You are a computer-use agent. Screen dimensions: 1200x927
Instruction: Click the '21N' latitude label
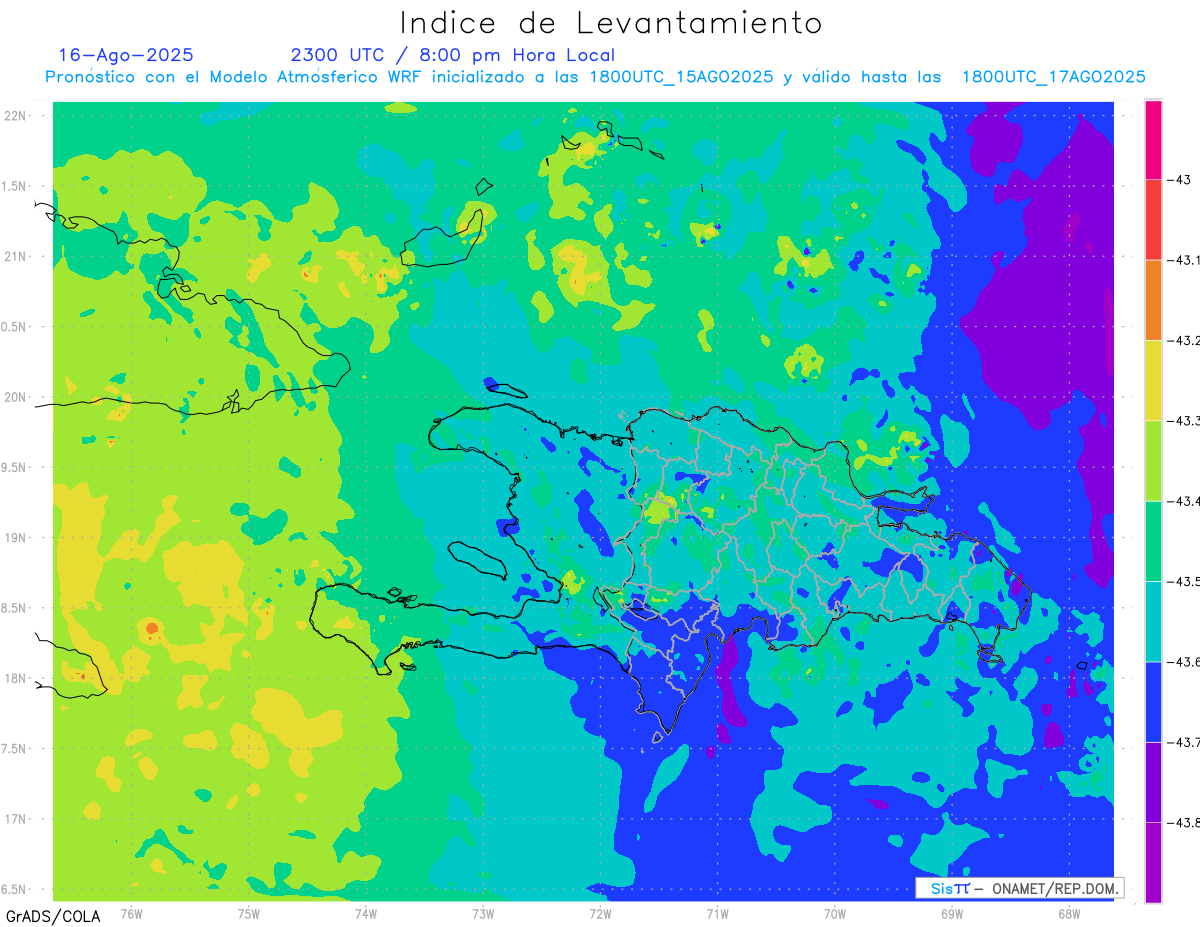[16, 256]
